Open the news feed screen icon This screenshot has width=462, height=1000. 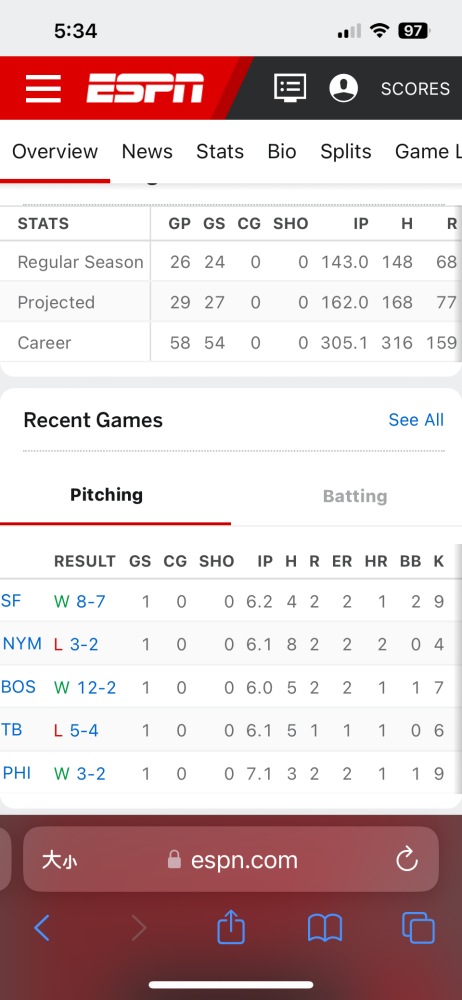click(x=290, y=88)
